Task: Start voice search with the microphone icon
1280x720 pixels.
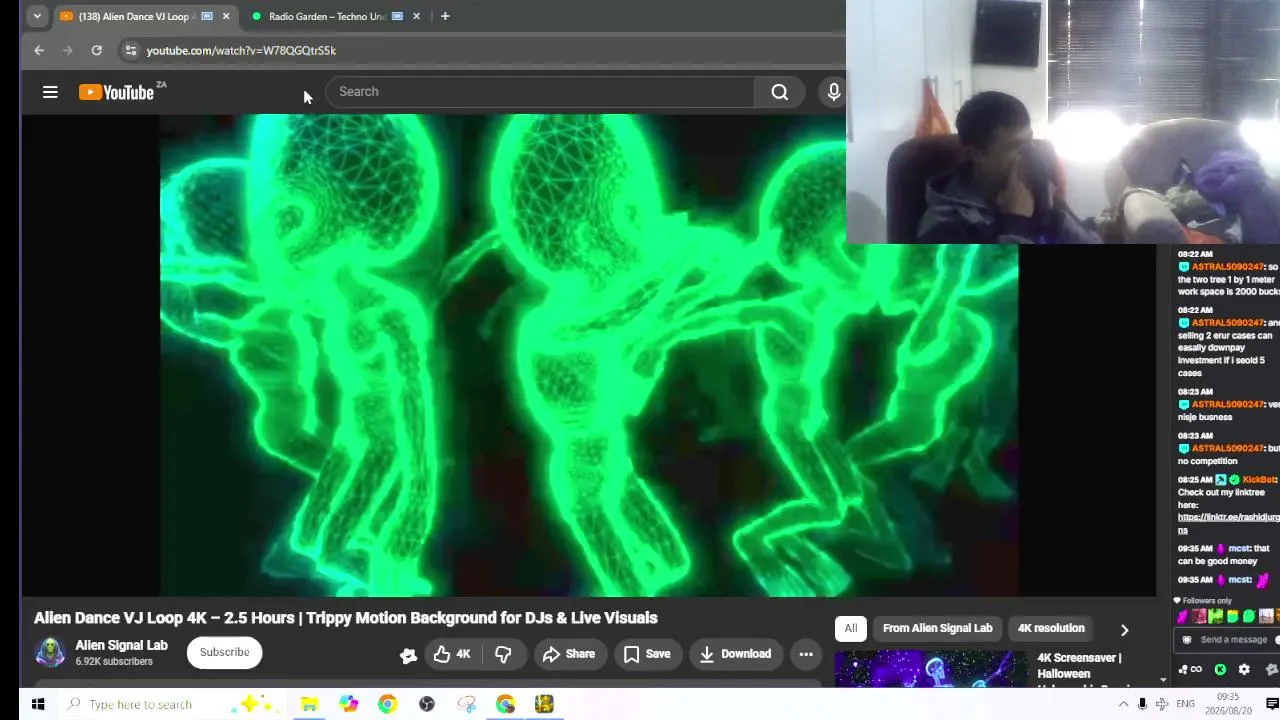Action: tap(833, 92)
